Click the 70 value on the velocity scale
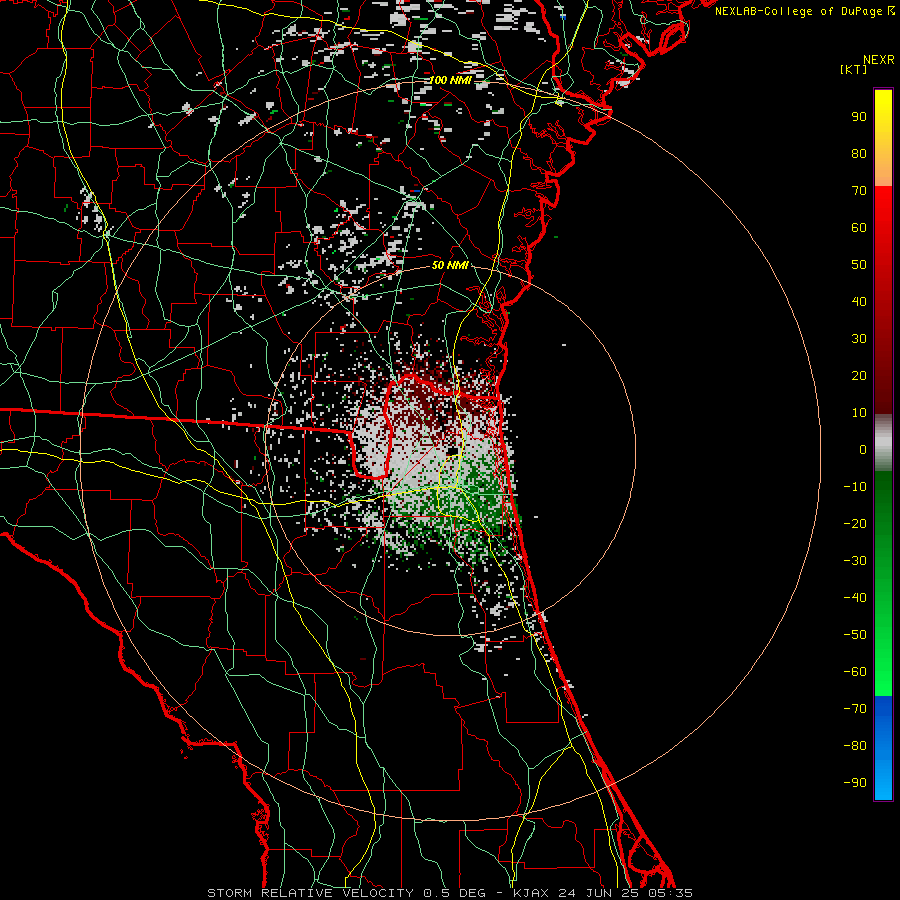 (x=859, y=191)
